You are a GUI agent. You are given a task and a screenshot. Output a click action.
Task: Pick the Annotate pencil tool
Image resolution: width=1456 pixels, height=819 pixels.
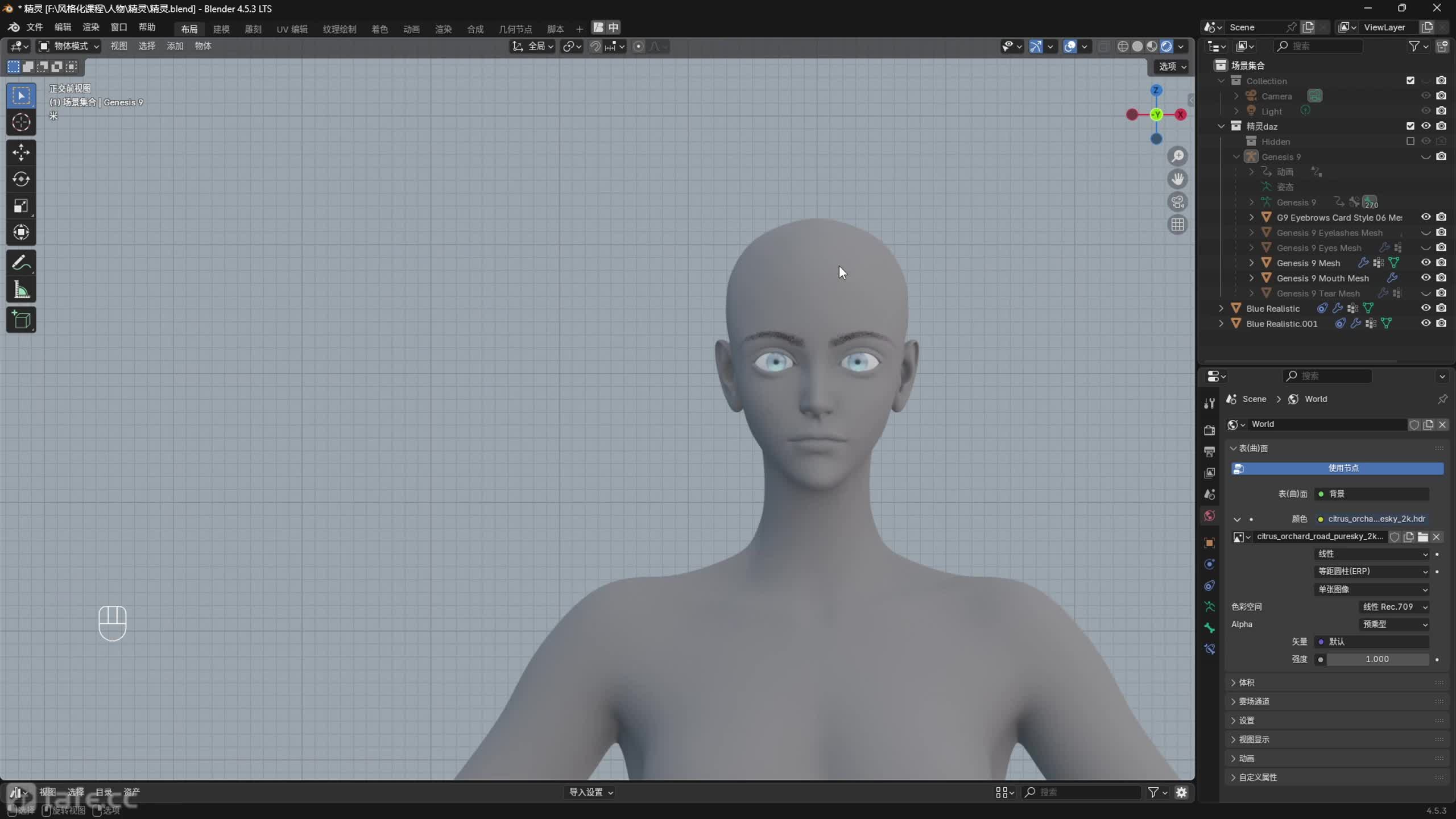[21, 263]
